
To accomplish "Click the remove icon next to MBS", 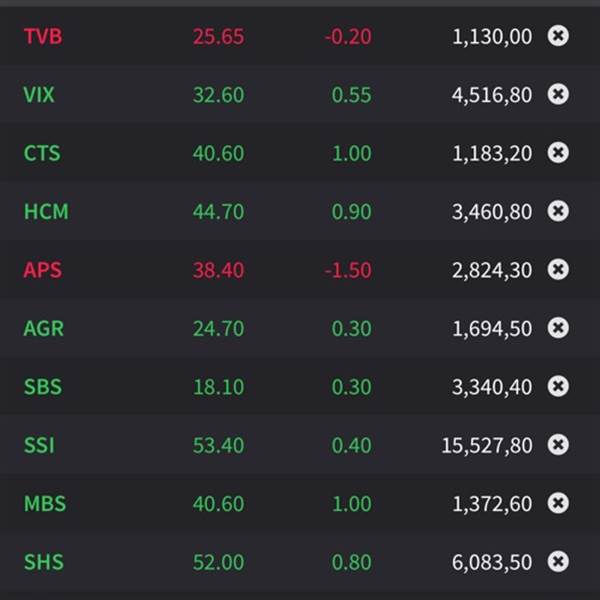I will pyautogui.click(x=558, y=503).
